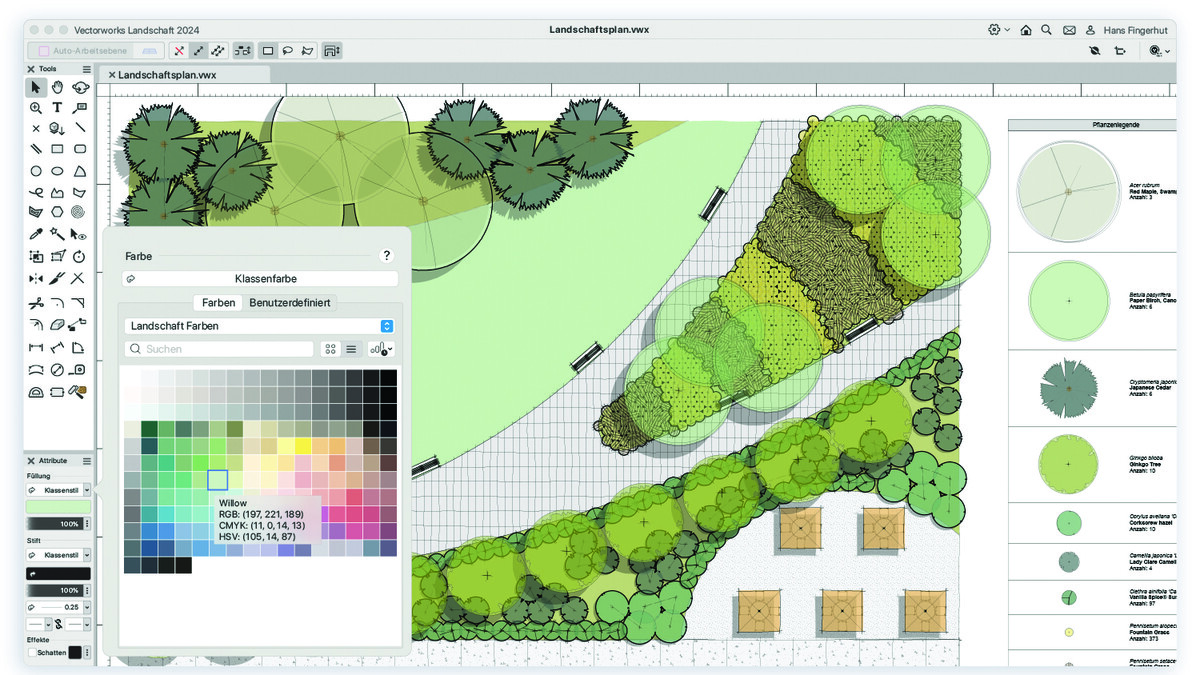Select the Eyedropper tool

[36, 234]
